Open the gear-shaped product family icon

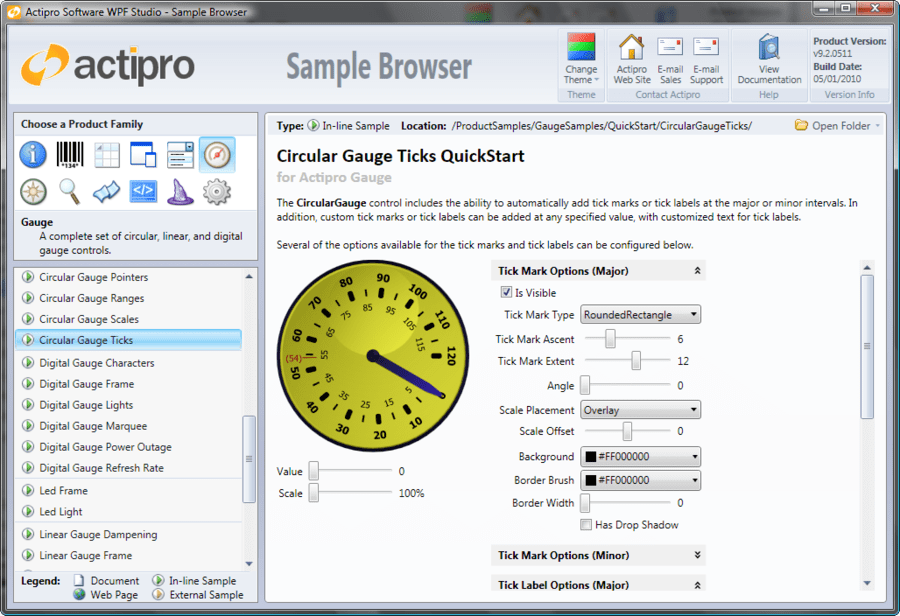click(217, 191)
